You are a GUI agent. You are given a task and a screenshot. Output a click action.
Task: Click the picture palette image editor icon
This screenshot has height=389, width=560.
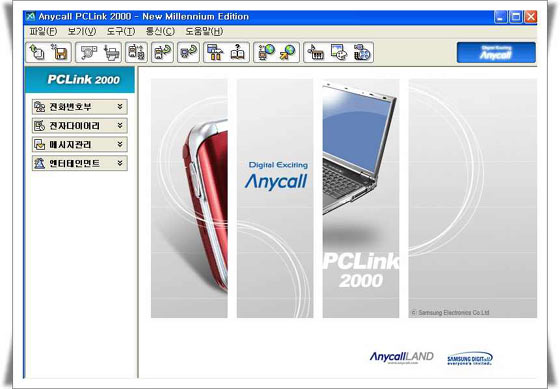click(339, 53)
